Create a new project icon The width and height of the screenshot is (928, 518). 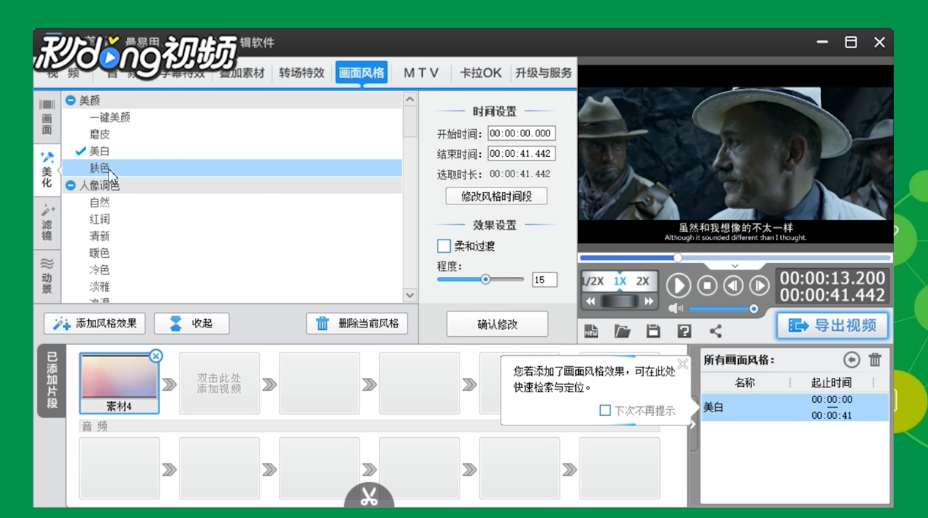(x=591, y=331)
